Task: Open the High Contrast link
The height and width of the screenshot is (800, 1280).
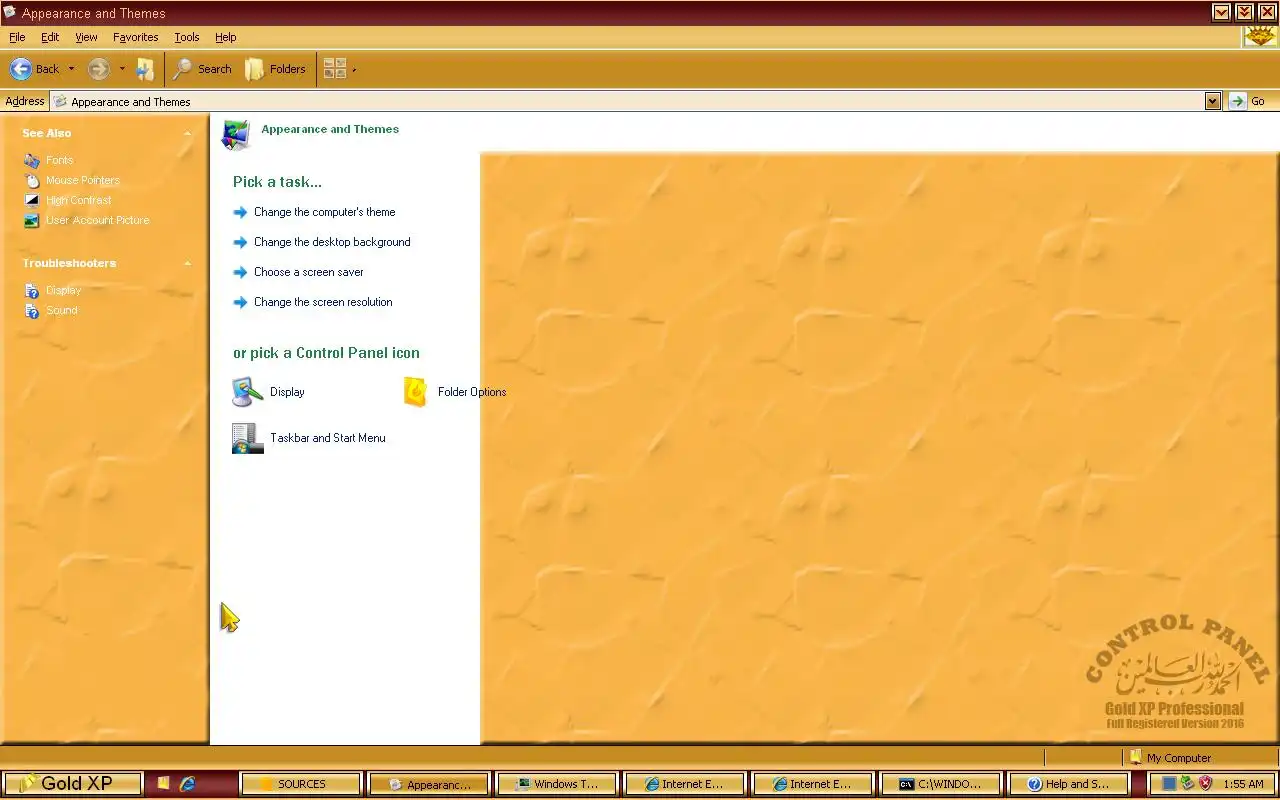Action: pos(79,200)
